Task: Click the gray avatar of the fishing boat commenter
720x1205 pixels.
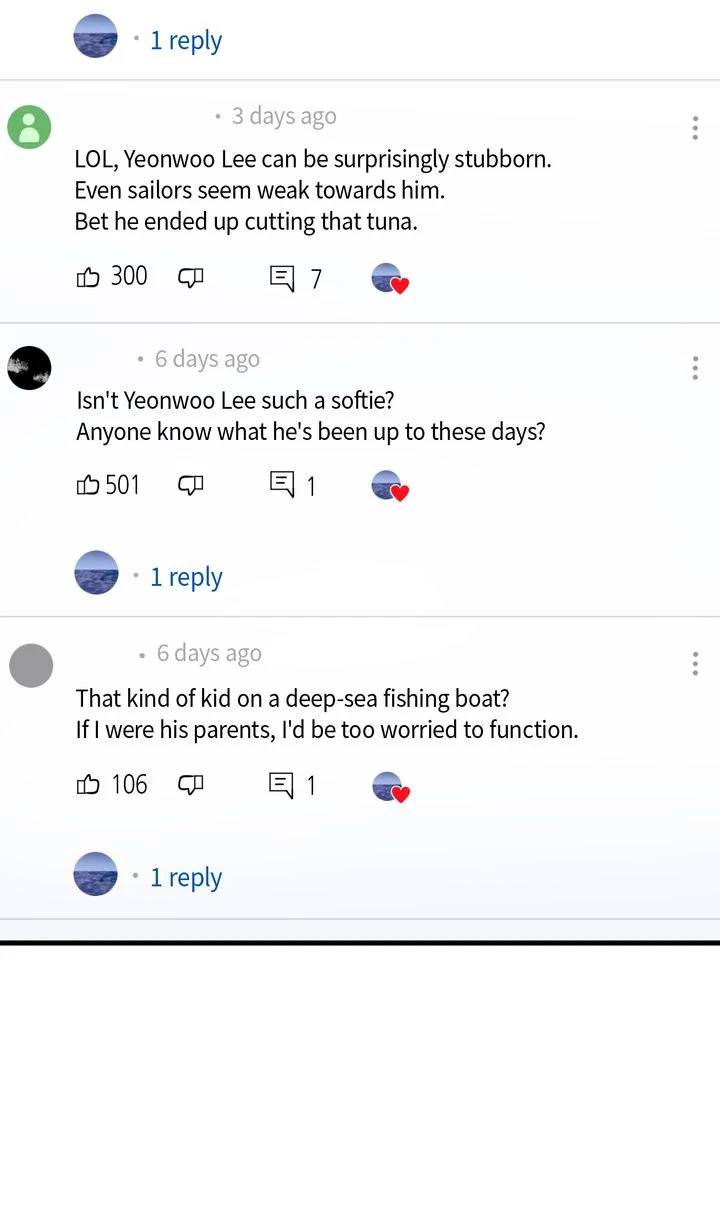Action: (31, 665)
